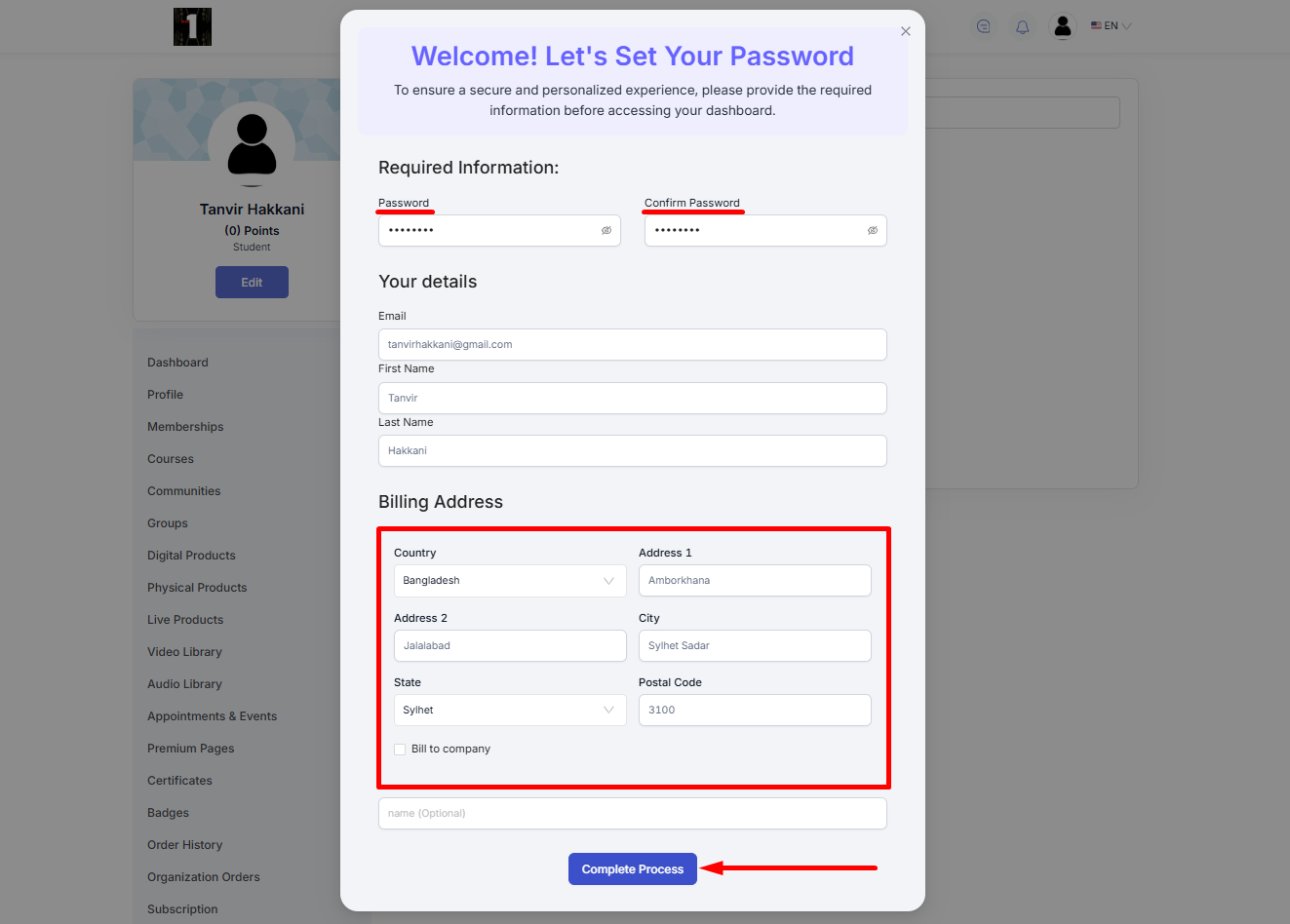
Task: Click the Complete Process button
Action: coord(633,869)
